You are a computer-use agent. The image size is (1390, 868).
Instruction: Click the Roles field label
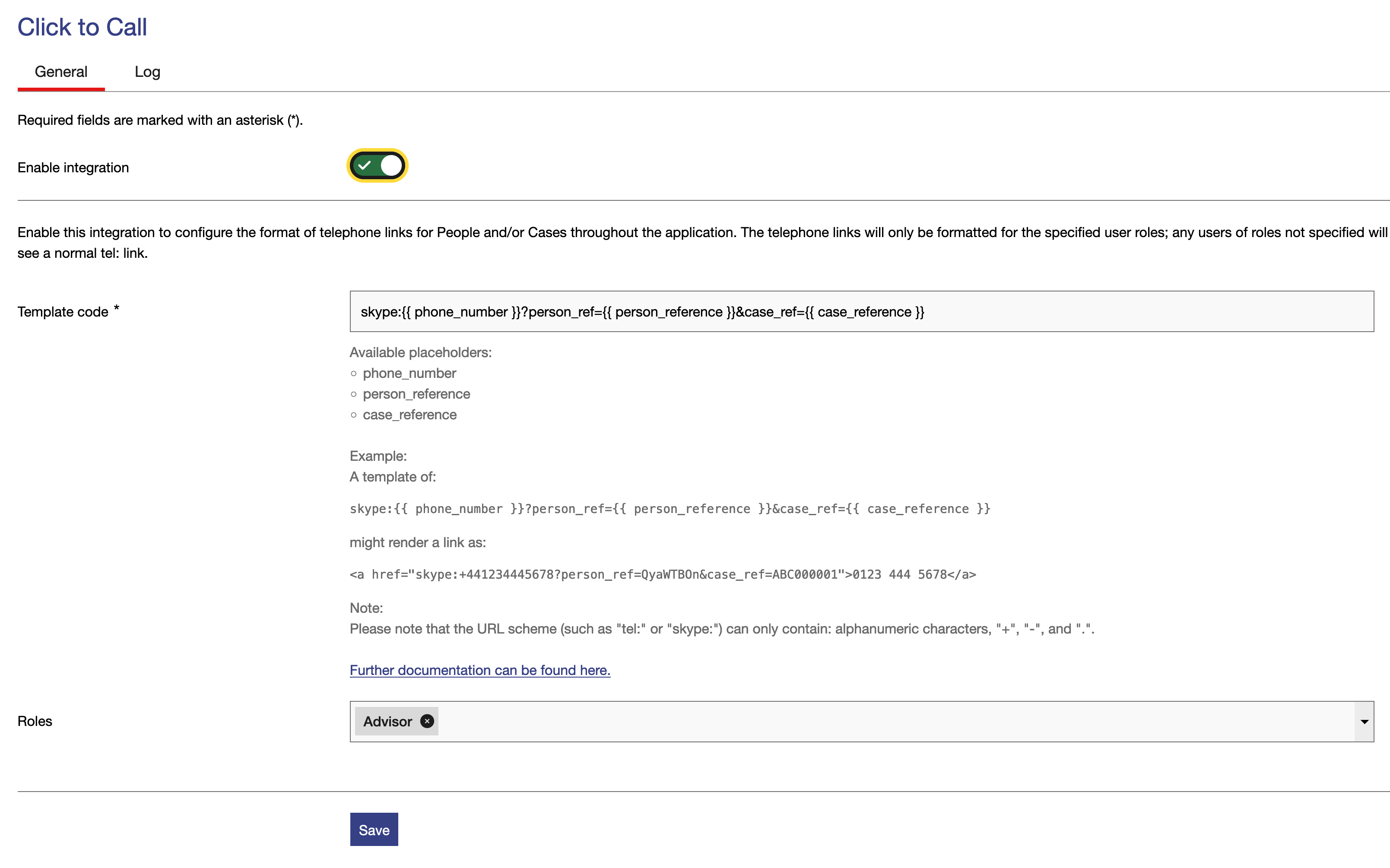tap(35, 721)
